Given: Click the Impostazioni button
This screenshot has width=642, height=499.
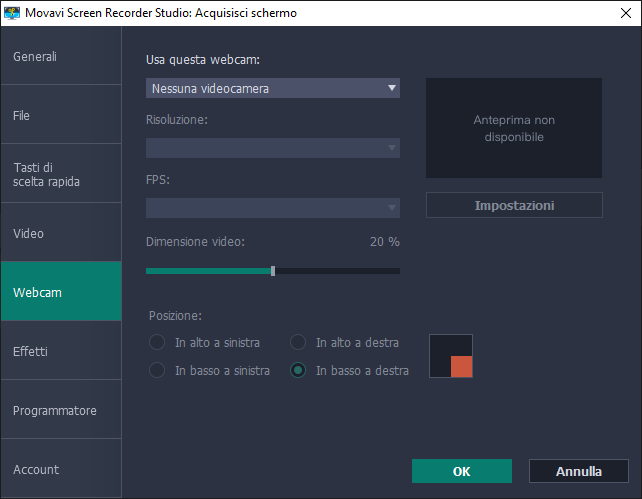Looking at the screenshot, I should (x=514, y=205).
